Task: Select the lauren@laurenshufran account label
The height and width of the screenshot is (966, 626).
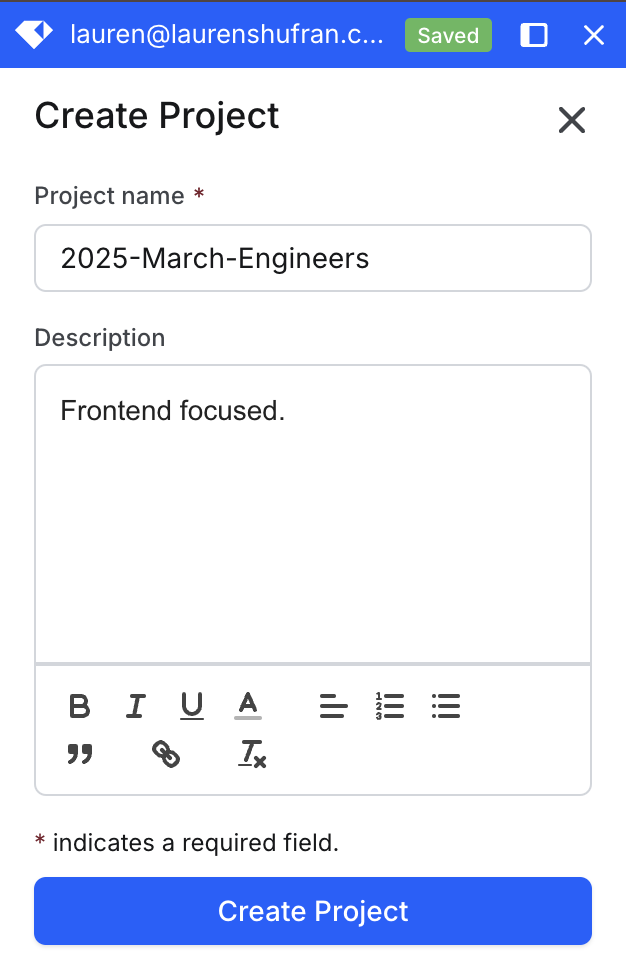Action: coord(227,34)
